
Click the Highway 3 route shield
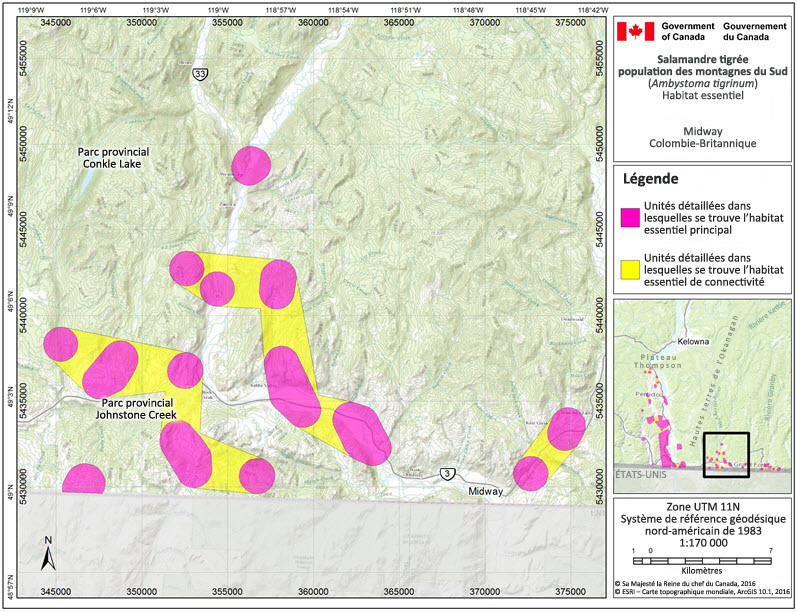444,473
